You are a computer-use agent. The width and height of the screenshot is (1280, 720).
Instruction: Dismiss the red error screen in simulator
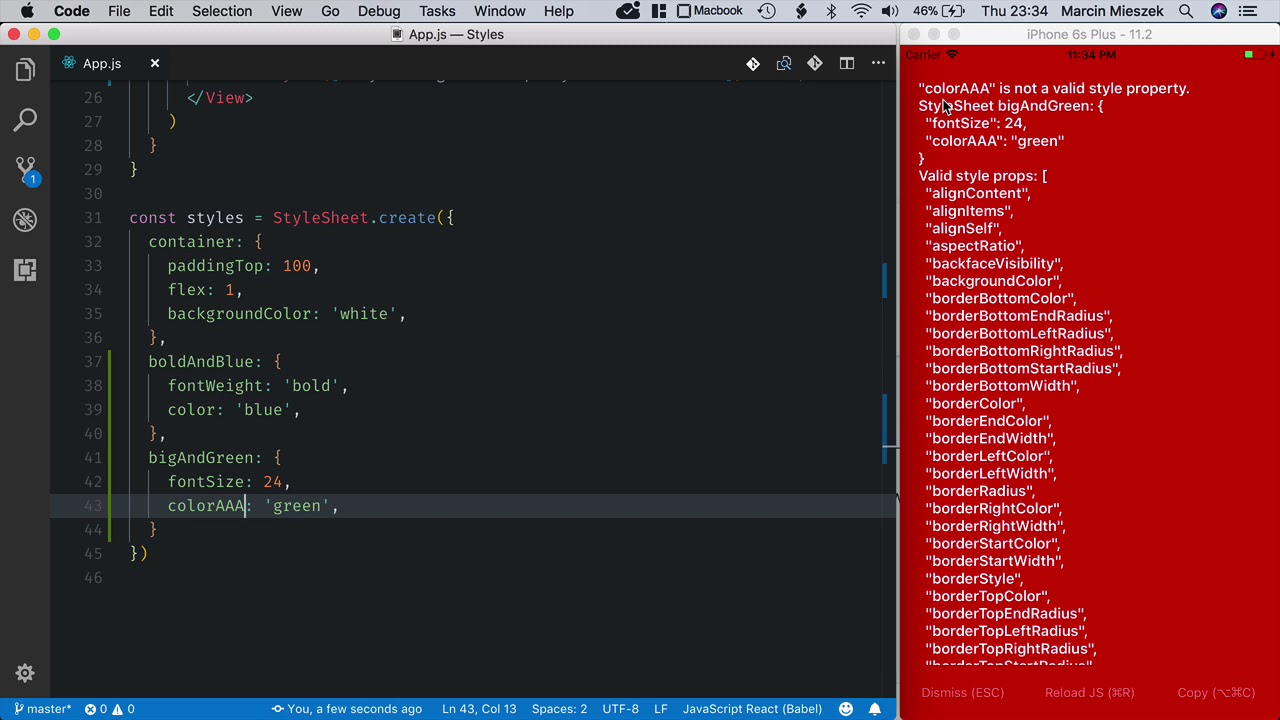coord(962,692)
